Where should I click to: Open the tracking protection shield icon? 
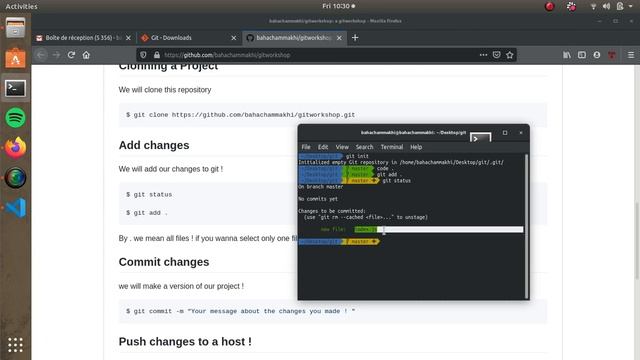(143, 55)
